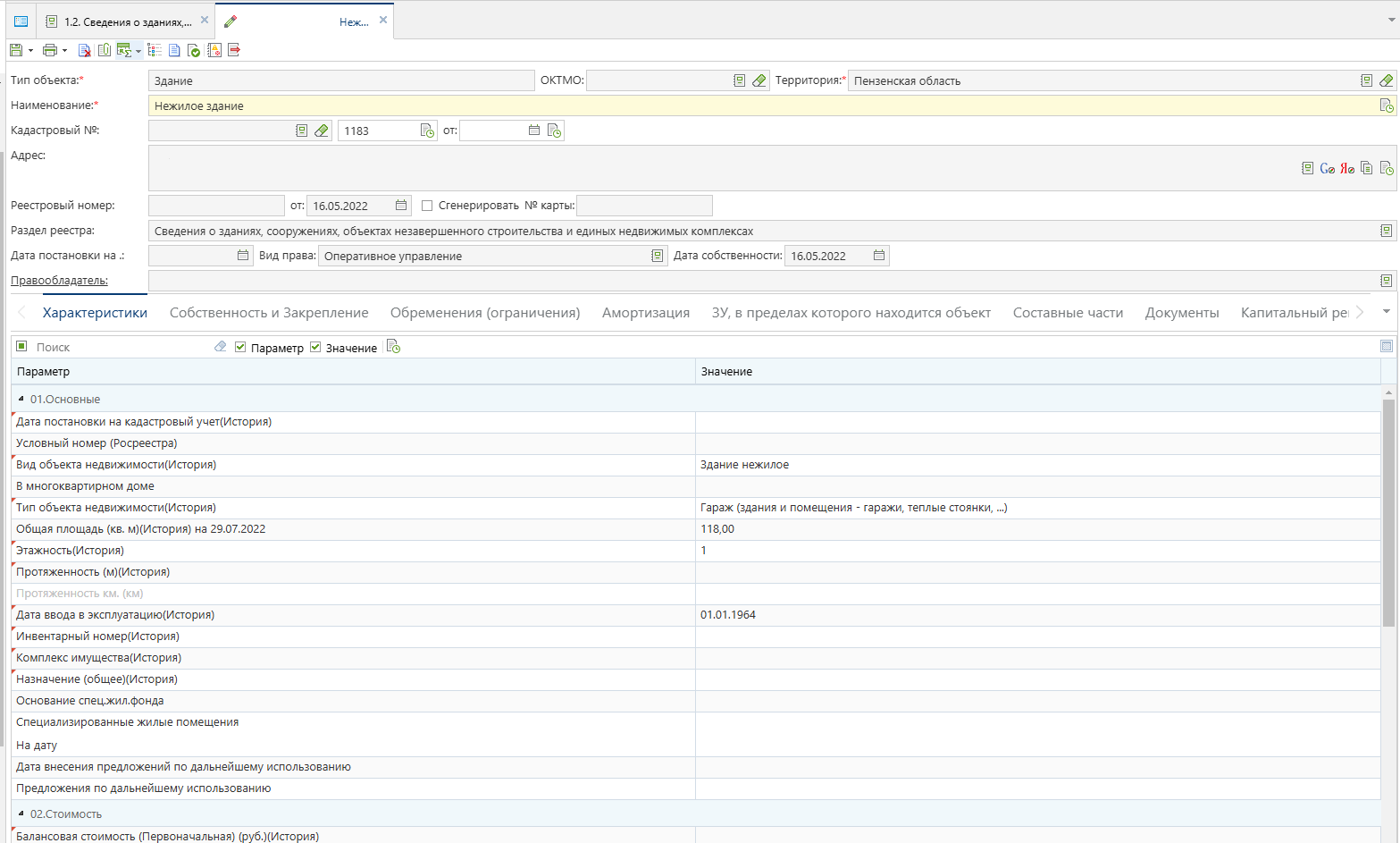
Task: Open history icon in Наименование field
Action: click(x=1387, y=105)
